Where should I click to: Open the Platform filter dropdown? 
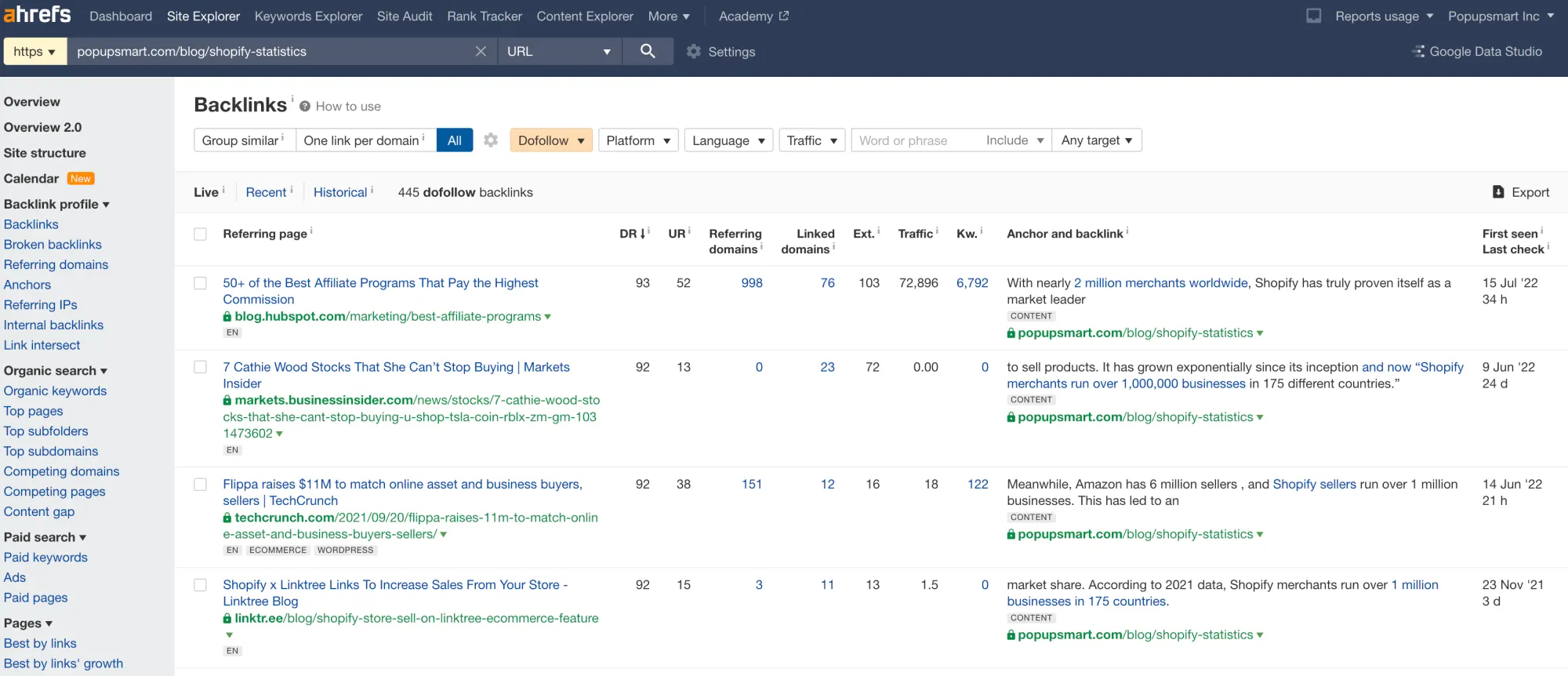(x=638, y=140)
